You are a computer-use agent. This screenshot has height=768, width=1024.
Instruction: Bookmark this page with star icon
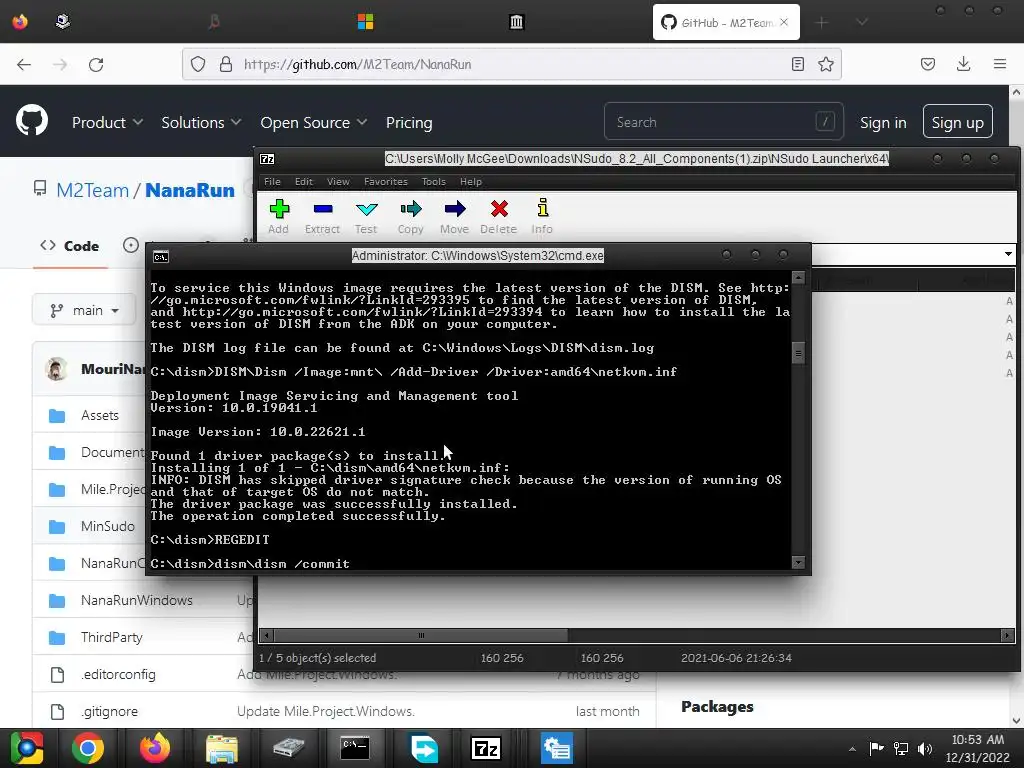tap(826, 64)
